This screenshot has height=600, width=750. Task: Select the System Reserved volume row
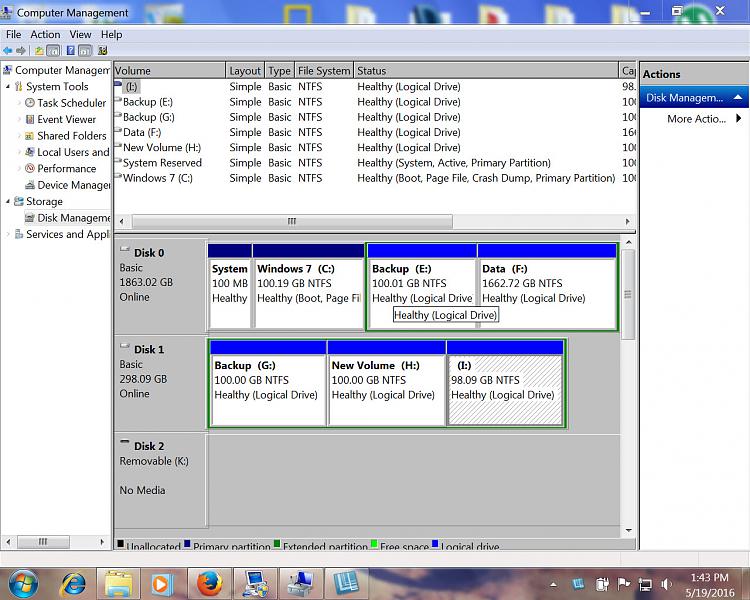[x=375, y=163]
